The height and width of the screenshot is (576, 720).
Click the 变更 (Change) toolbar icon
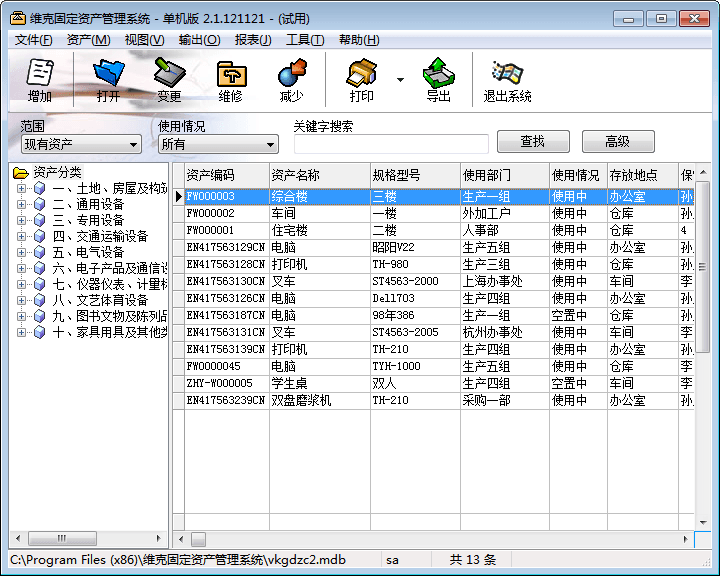[169, 80]
